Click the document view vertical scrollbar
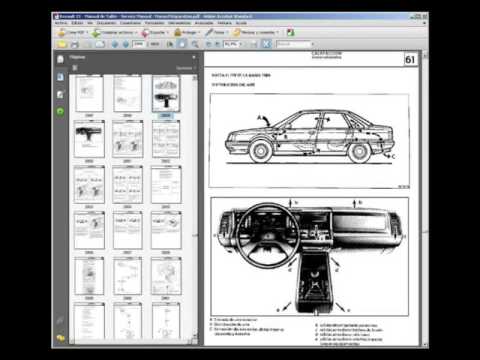The height and width of the screenshot is (360, 480). [425, 200]
